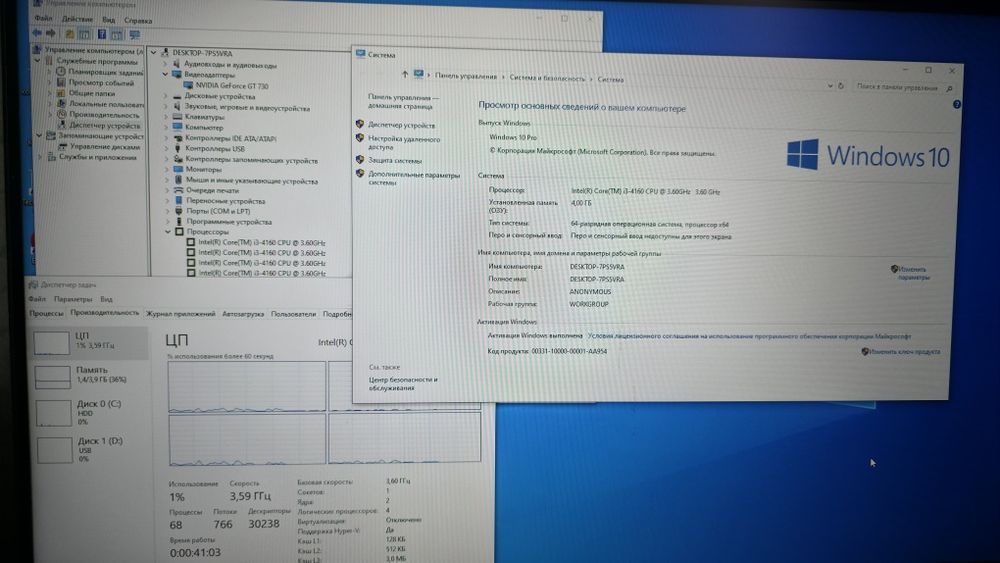Screen dimensions: 1000x563
Task: Open Файл menu in Computer Management
Action: pos(43,18)
